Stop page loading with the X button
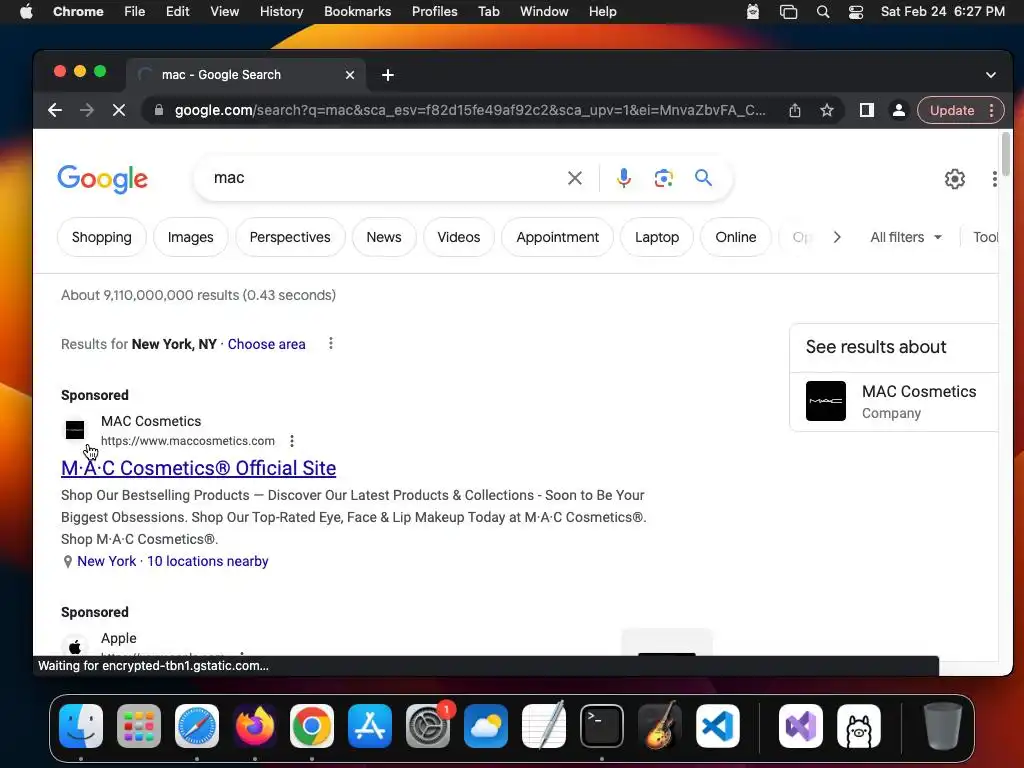The height and width of the screenshot is (768, 1024). point(119,110)
